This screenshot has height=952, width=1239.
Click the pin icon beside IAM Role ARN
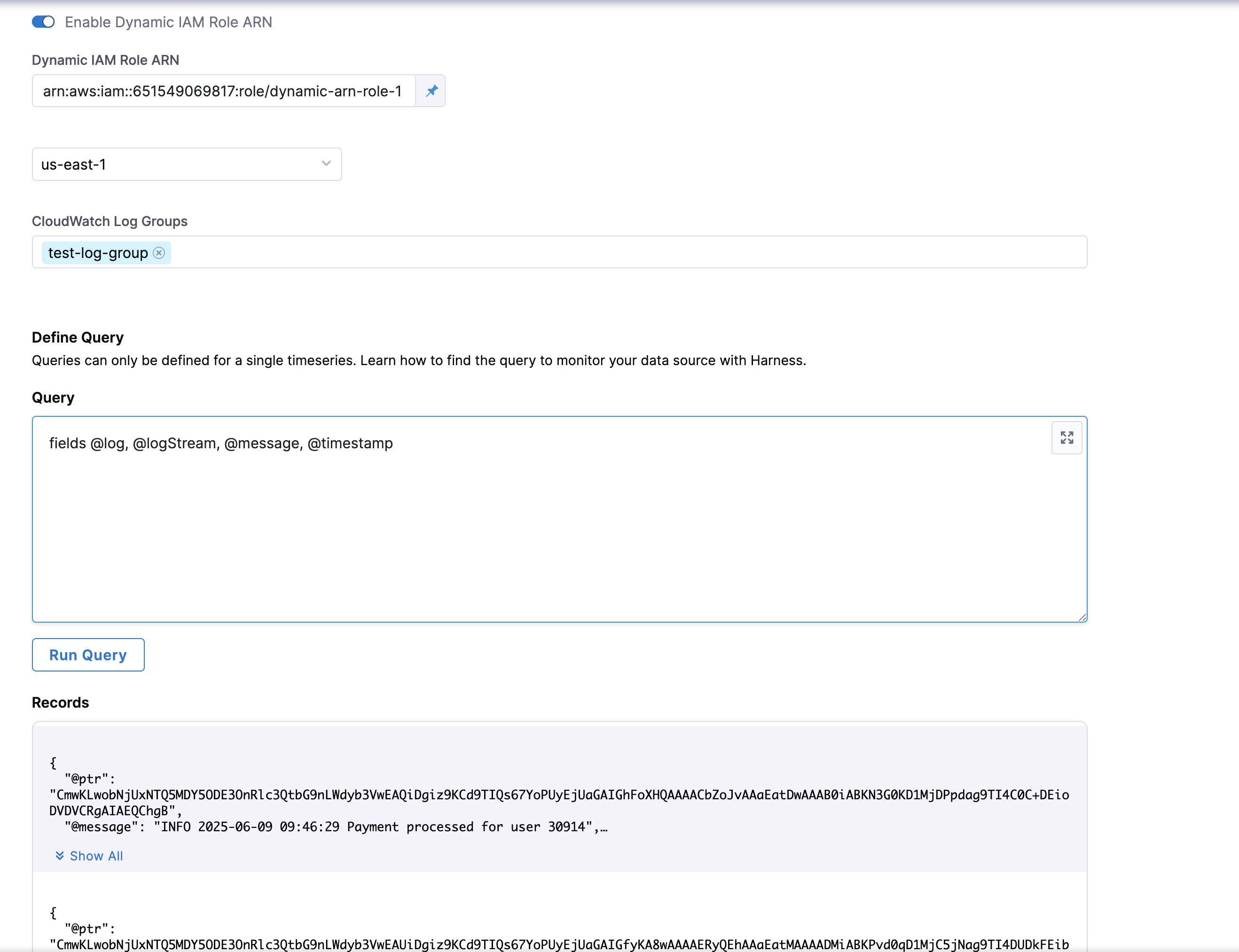[431, 91]
